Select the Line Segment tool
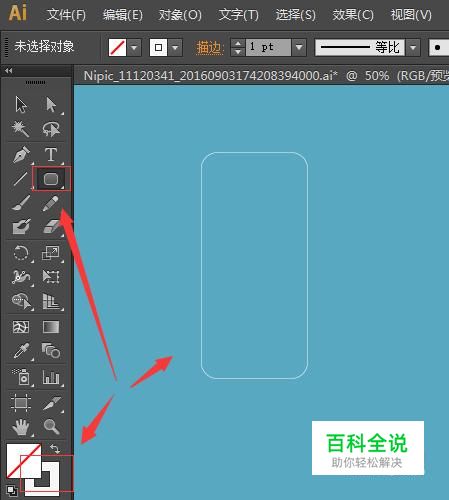 pos(20,179)
